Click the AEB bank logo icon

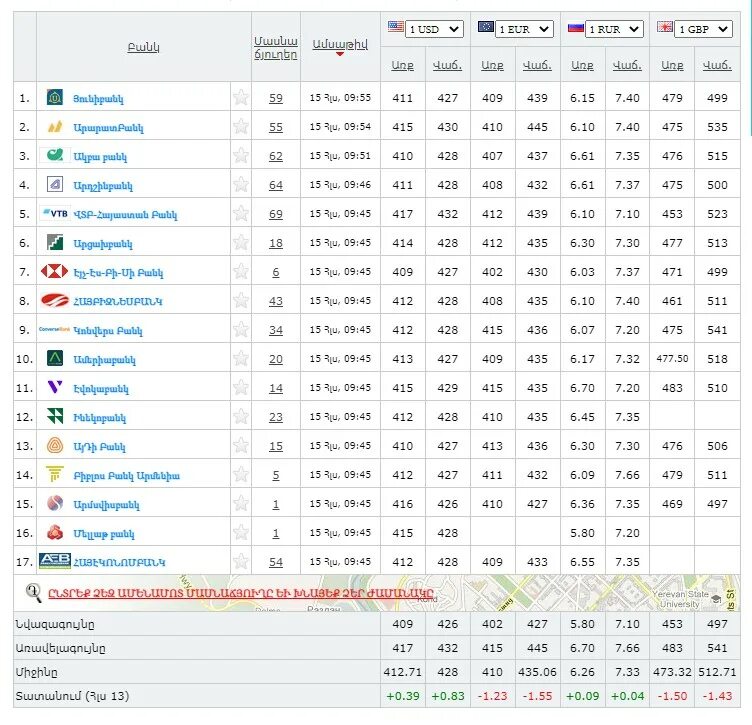(55, 561)
